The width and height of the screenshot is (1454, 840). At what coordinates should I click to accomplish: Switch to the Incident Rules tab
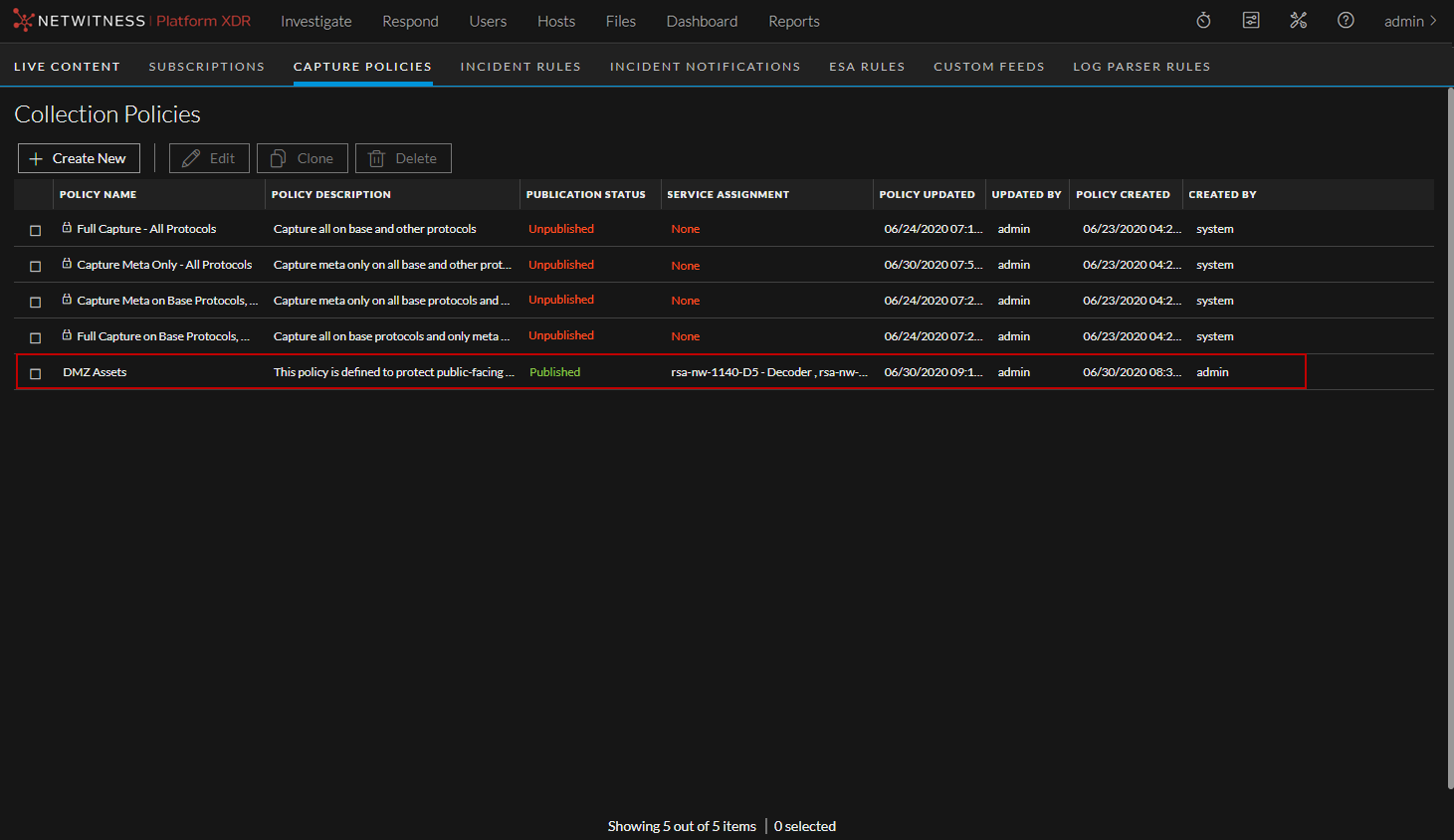(x=520, y=67)
